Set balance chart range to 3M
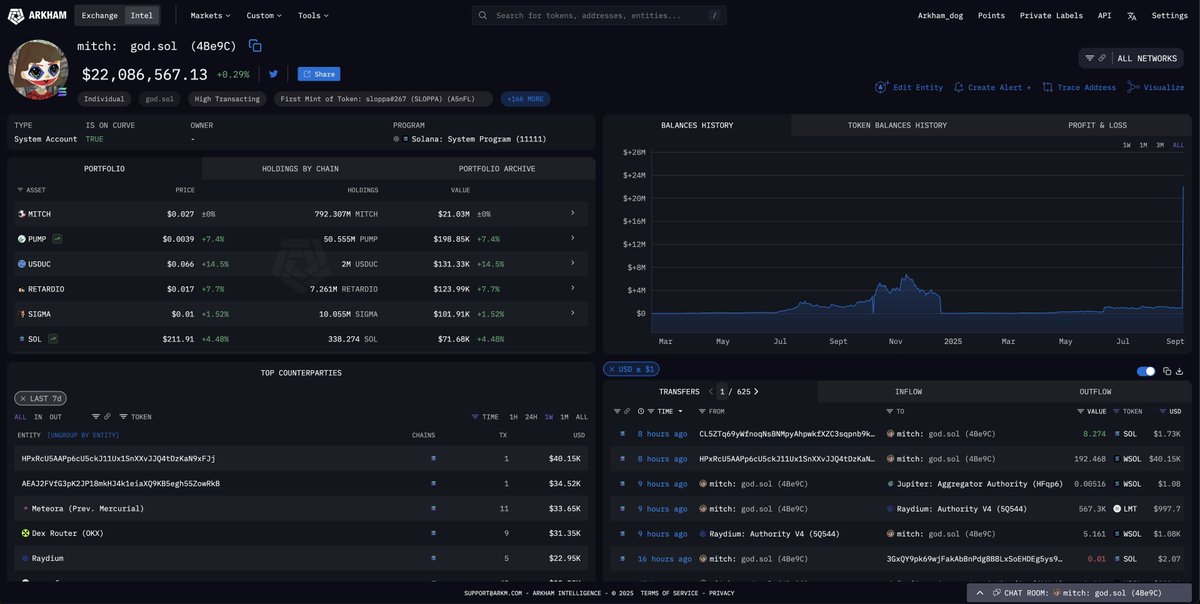 (1160, 145)
